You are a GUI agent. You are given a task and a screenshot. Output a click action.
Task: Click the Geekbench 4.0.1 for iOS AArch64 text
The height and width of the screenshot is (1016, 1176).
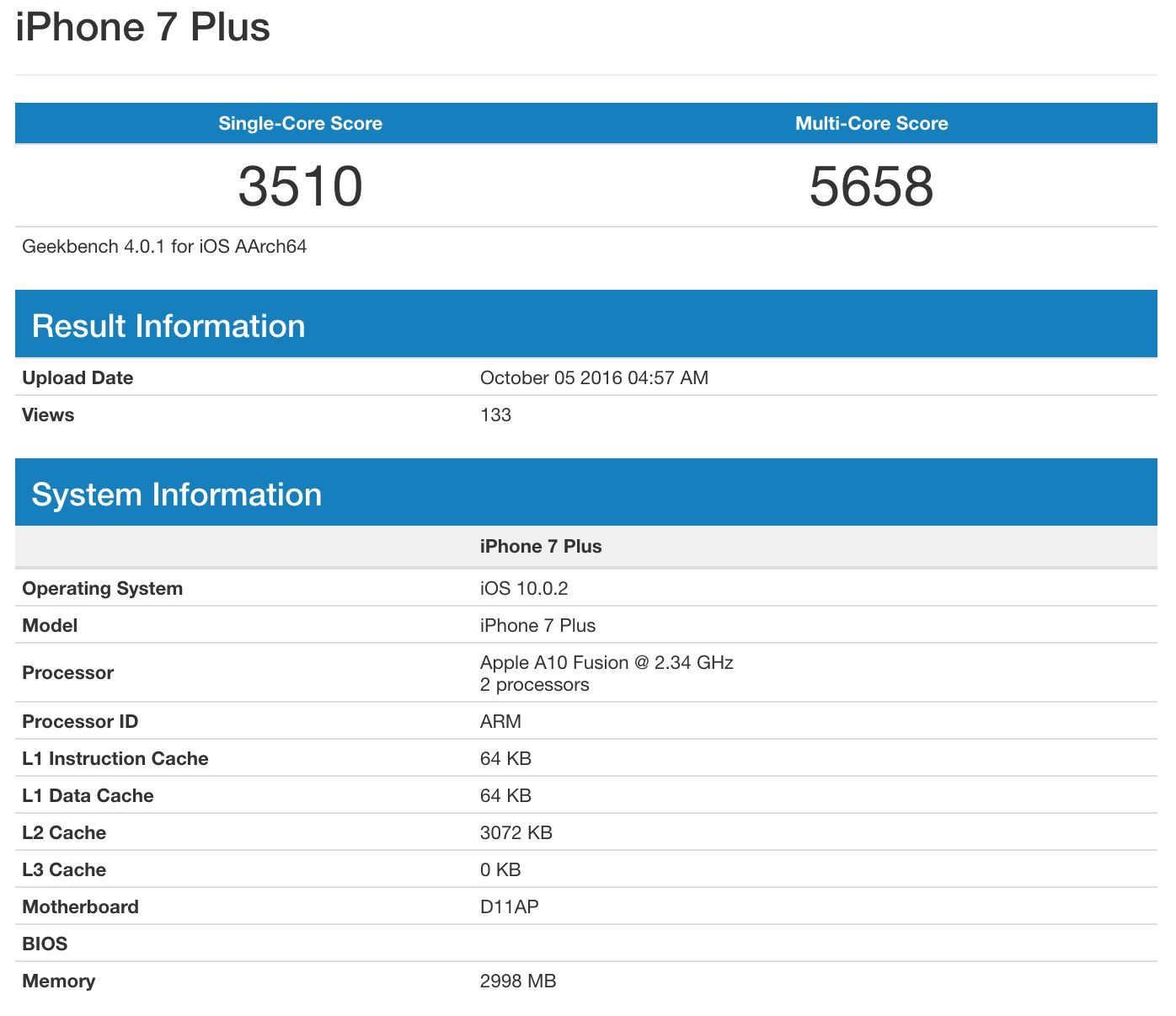164,247
